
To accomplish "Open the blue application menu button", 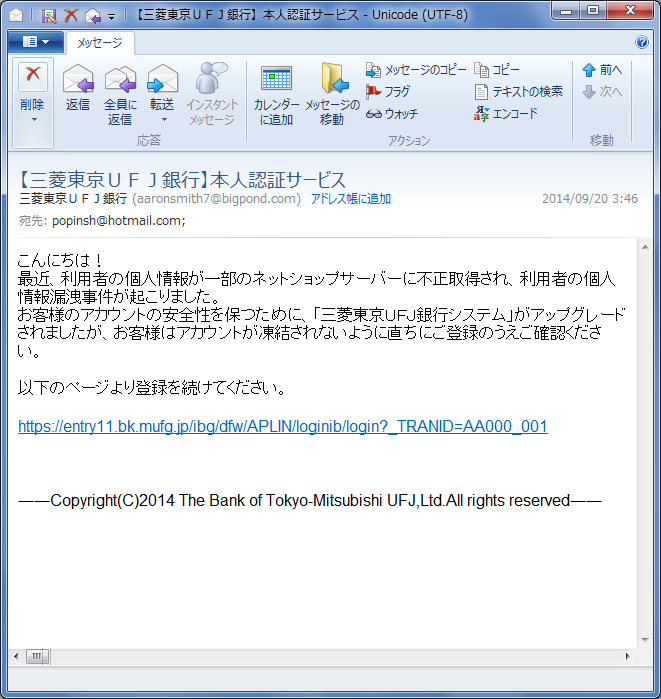I will [x=36, y=42].
